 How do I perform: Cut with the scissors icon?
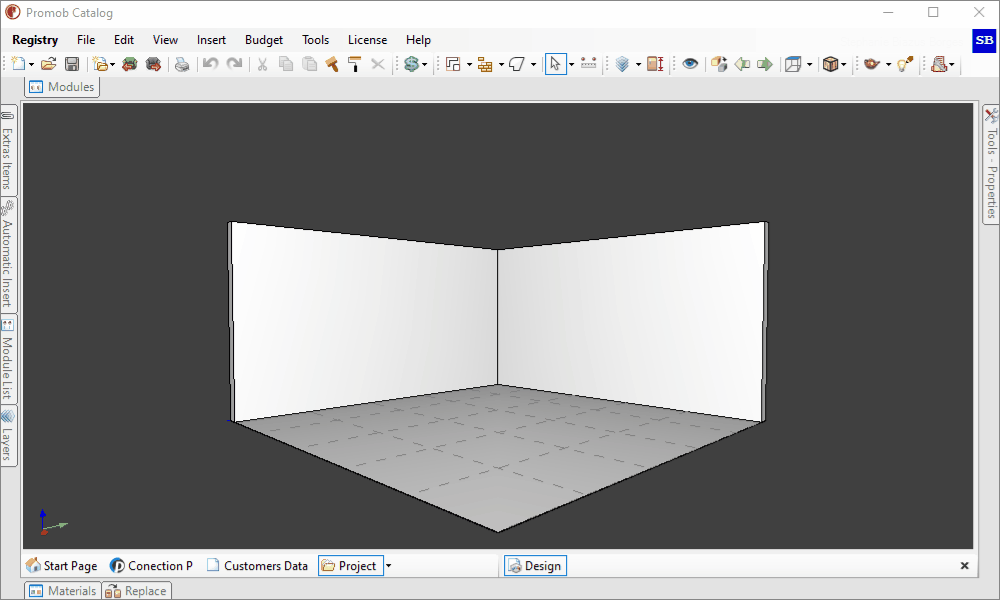point(262,64)
